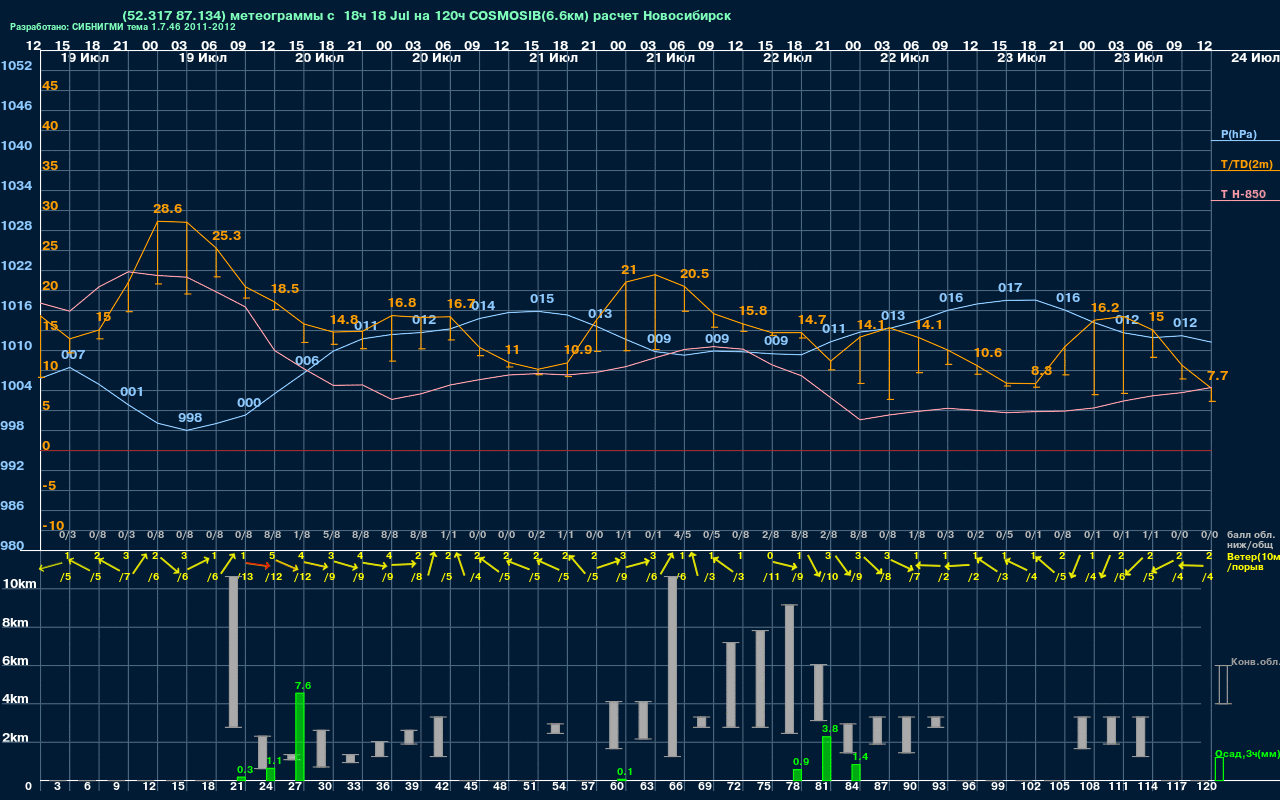Click hour 120 on the bottom axis
The width and height of the screenshot is (1280, 800).
(x=1207, y=788)
